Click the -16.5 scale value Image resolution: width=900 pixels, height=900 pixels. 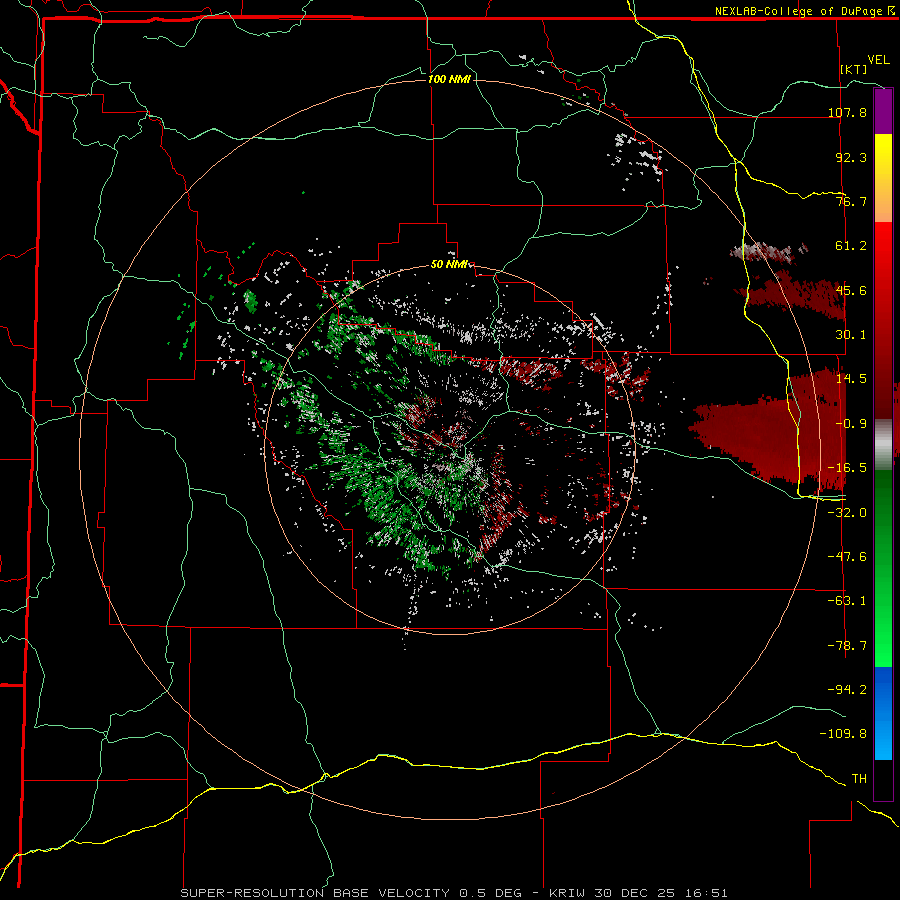pos(847,467)
